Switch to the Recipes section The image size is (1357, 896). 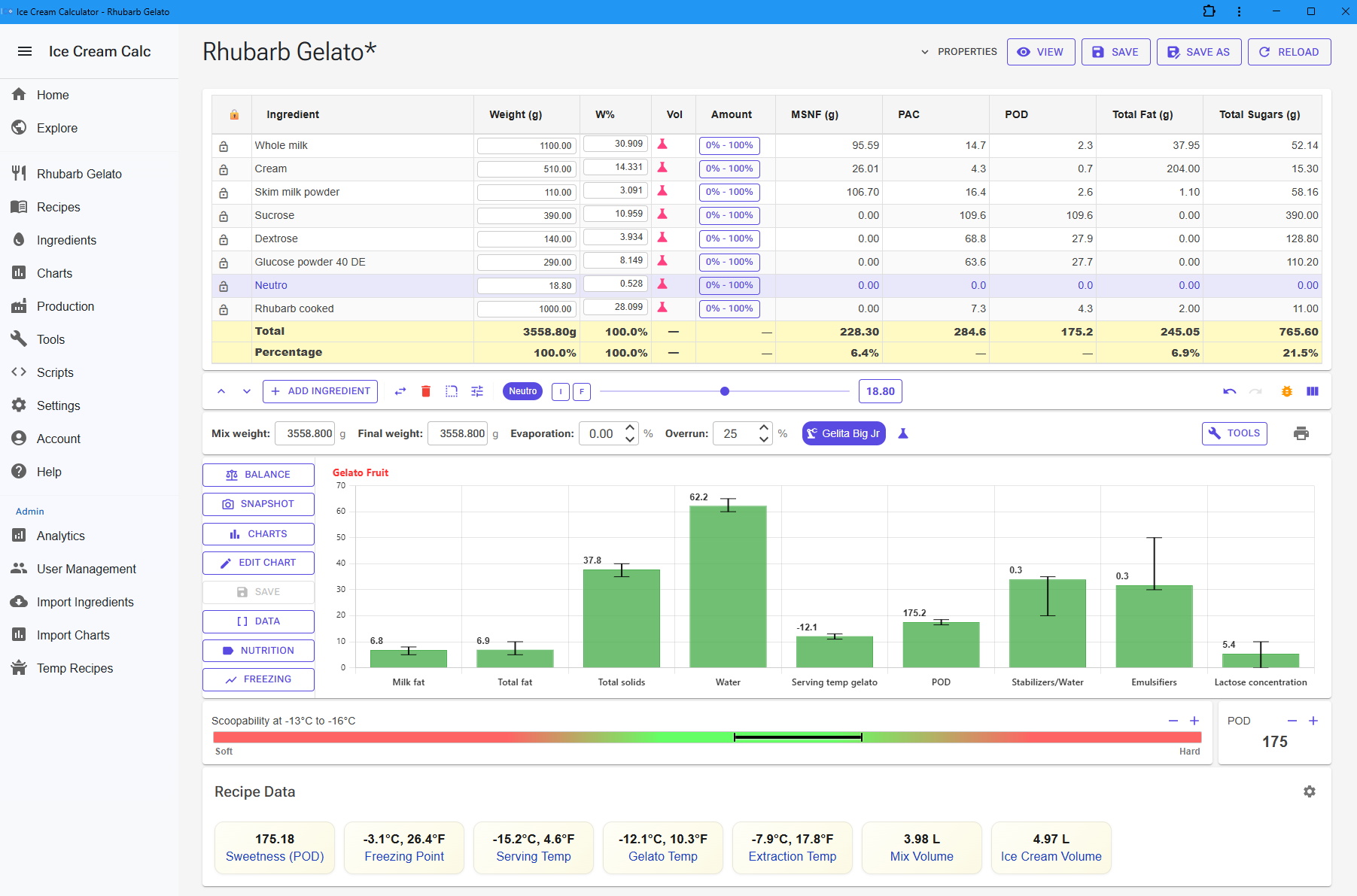[58, 207]
